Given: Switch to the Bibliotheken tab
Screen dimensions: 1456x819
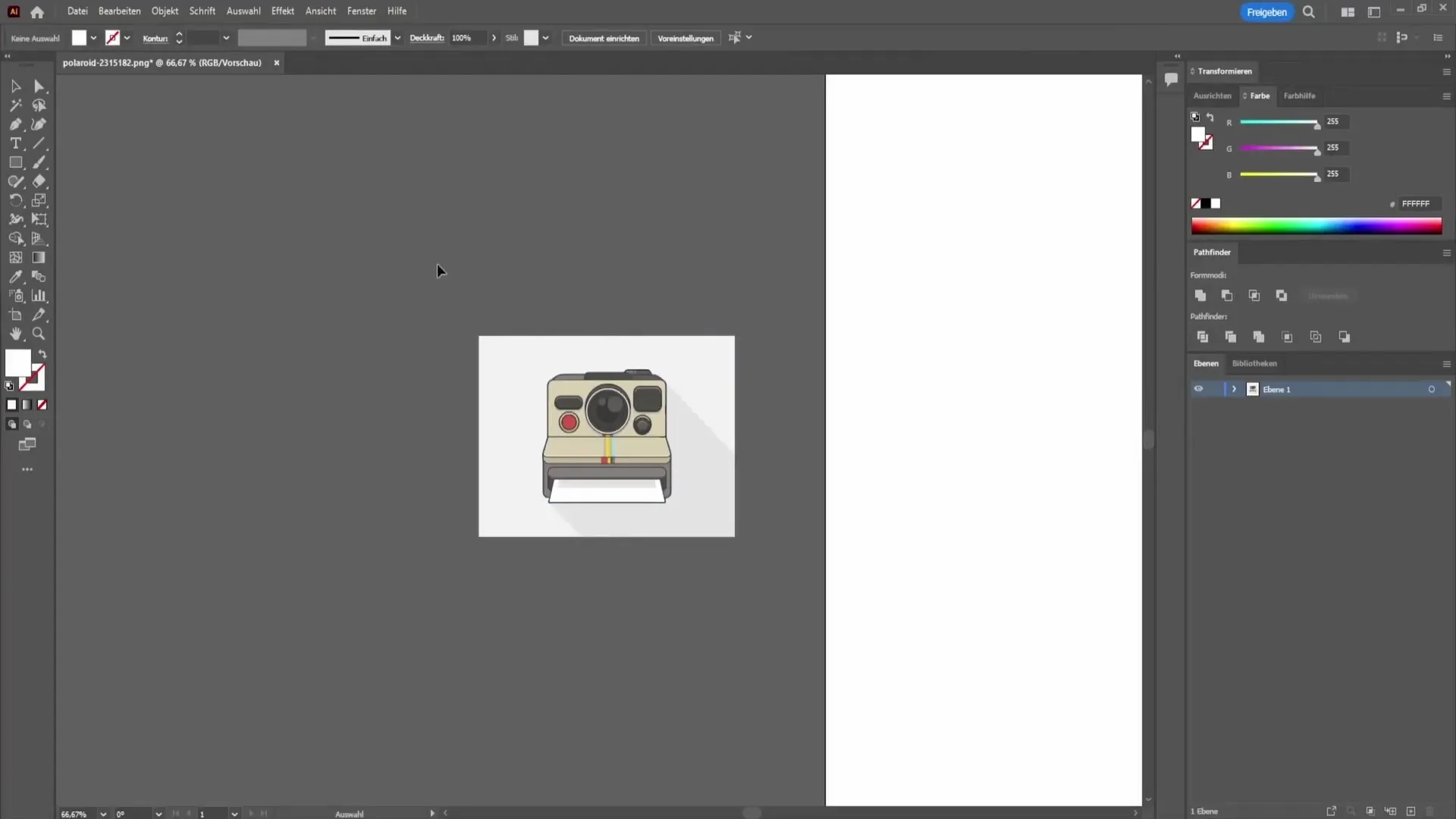Looking at the screenshot, I should 1254,363.
